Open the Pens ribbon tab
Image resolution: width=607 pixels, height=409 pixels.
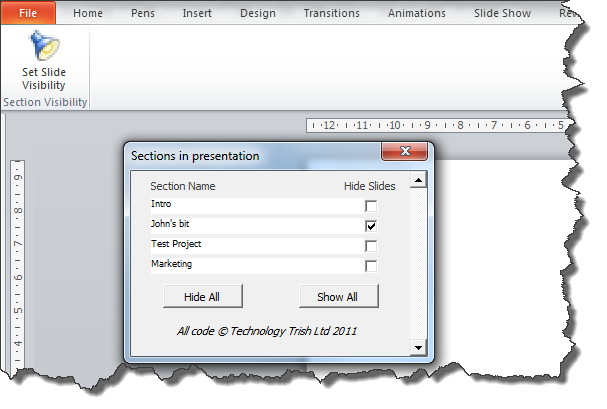click(141, 13)
